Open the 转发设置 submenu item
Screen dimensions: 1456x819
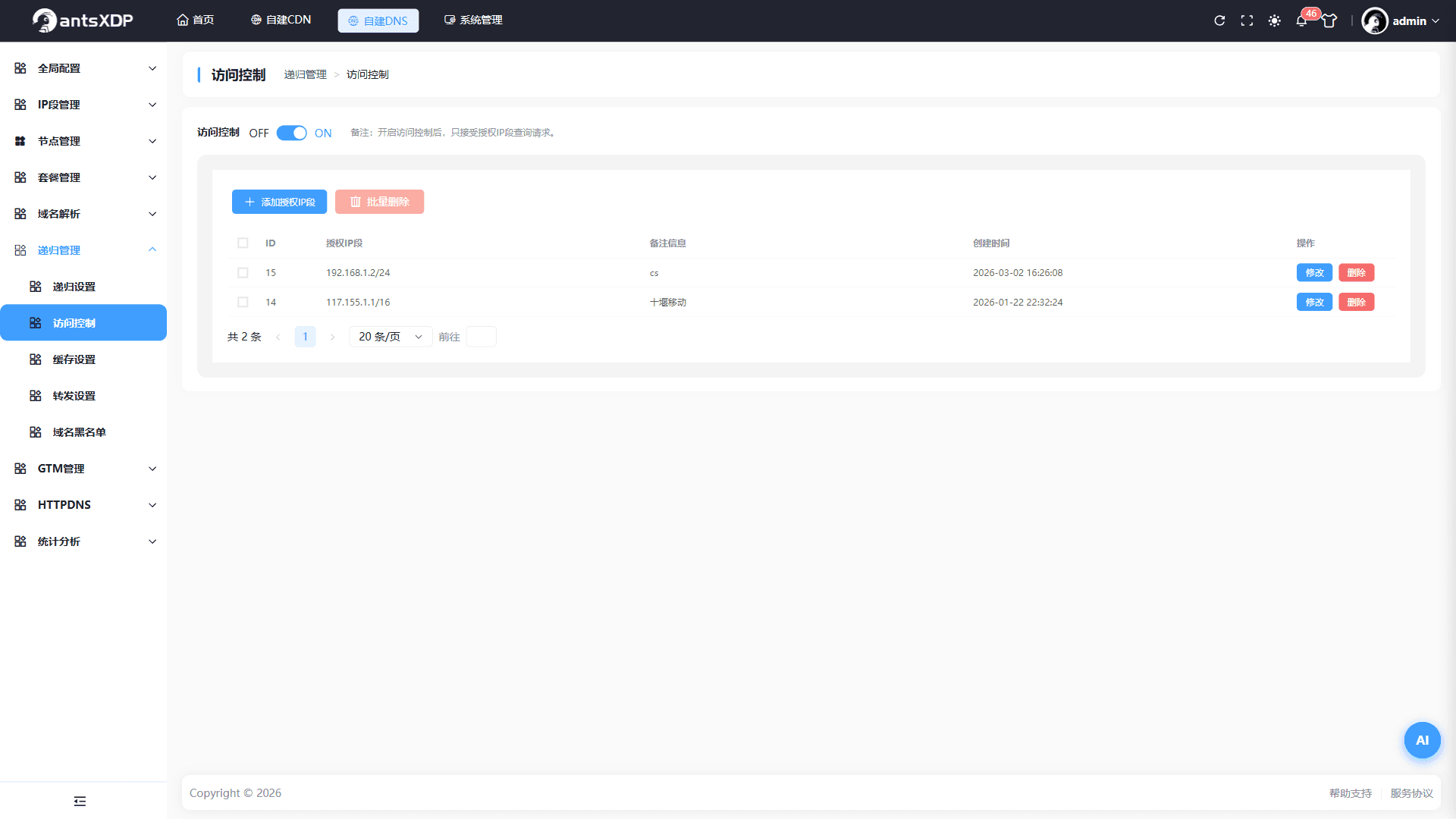tap(83, 396)
